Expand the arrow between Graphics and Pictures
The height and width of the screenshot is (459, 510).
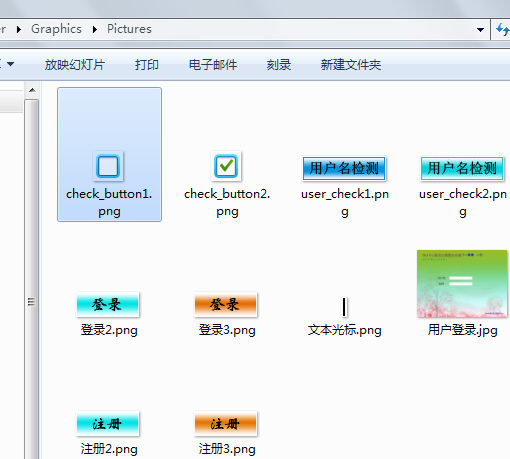[95, 29]
